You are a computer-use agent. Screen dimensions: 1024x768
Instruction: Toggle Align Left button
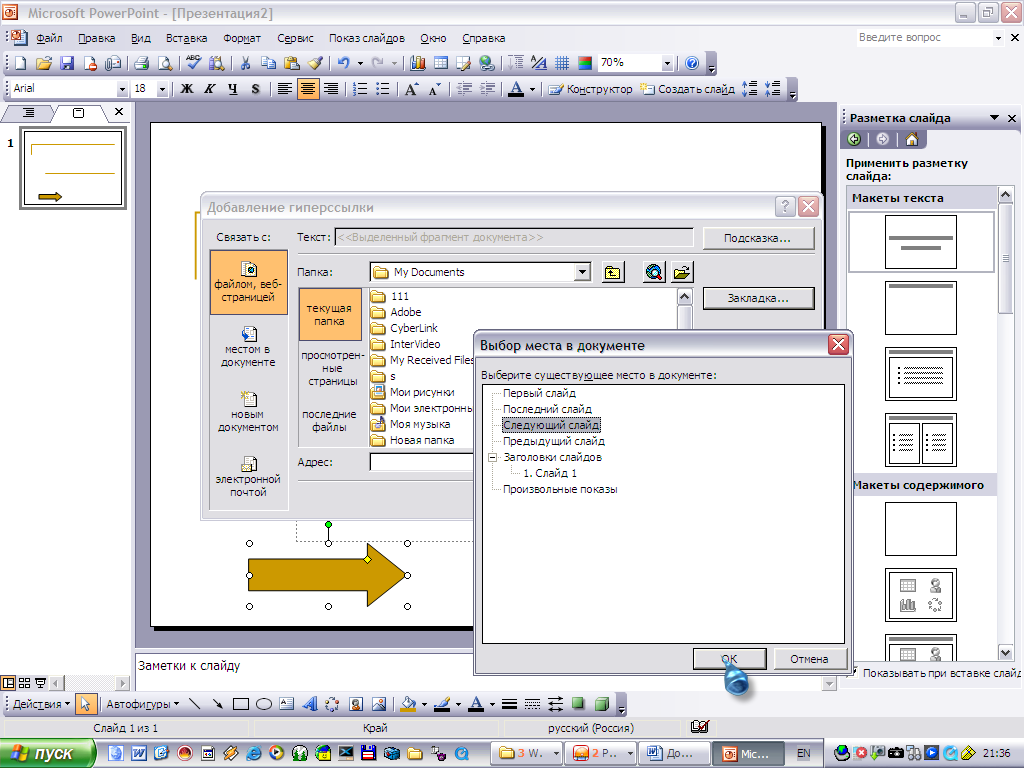[285, 89]
